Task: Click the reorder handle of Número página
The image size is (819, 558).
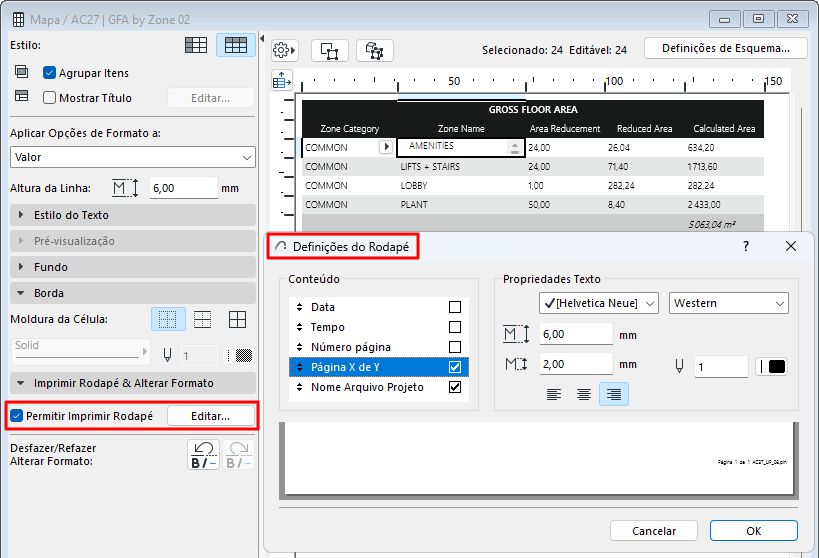Action: (x=299, y=347)
